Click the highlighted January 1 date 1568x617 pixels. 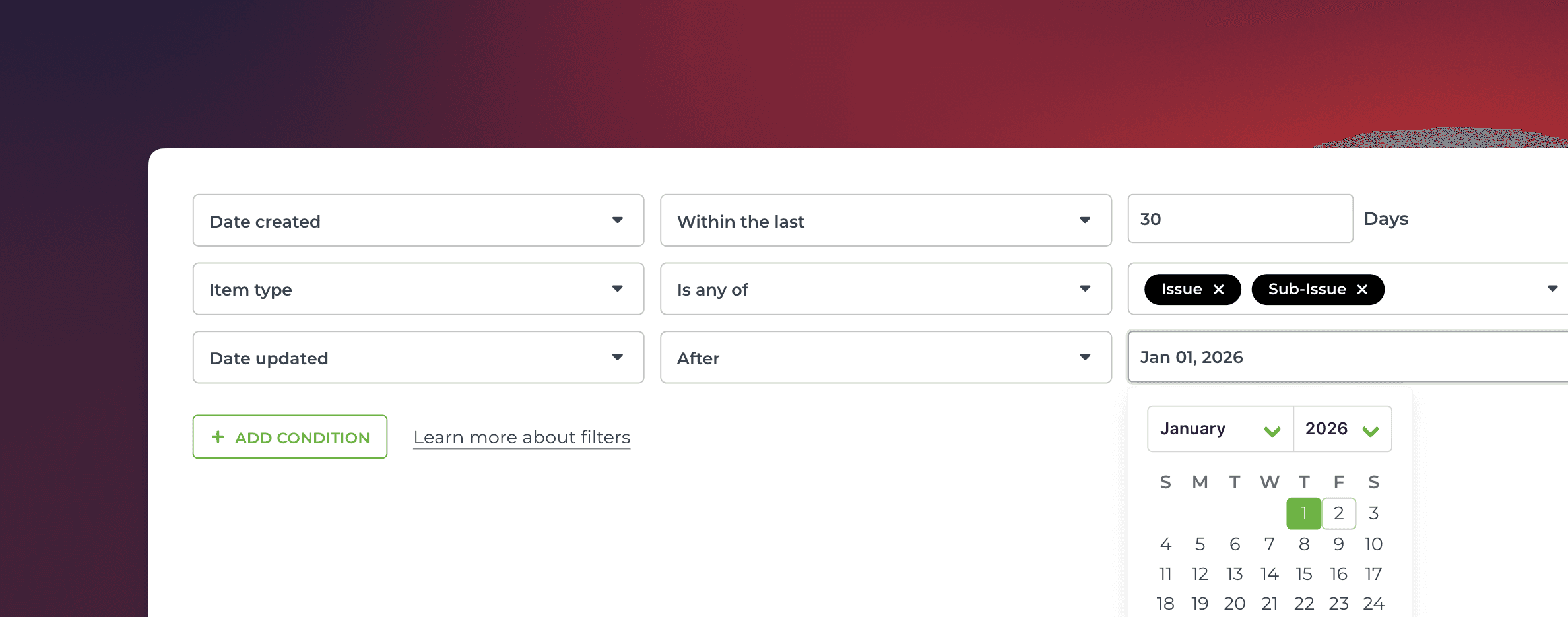point(1303,513)
